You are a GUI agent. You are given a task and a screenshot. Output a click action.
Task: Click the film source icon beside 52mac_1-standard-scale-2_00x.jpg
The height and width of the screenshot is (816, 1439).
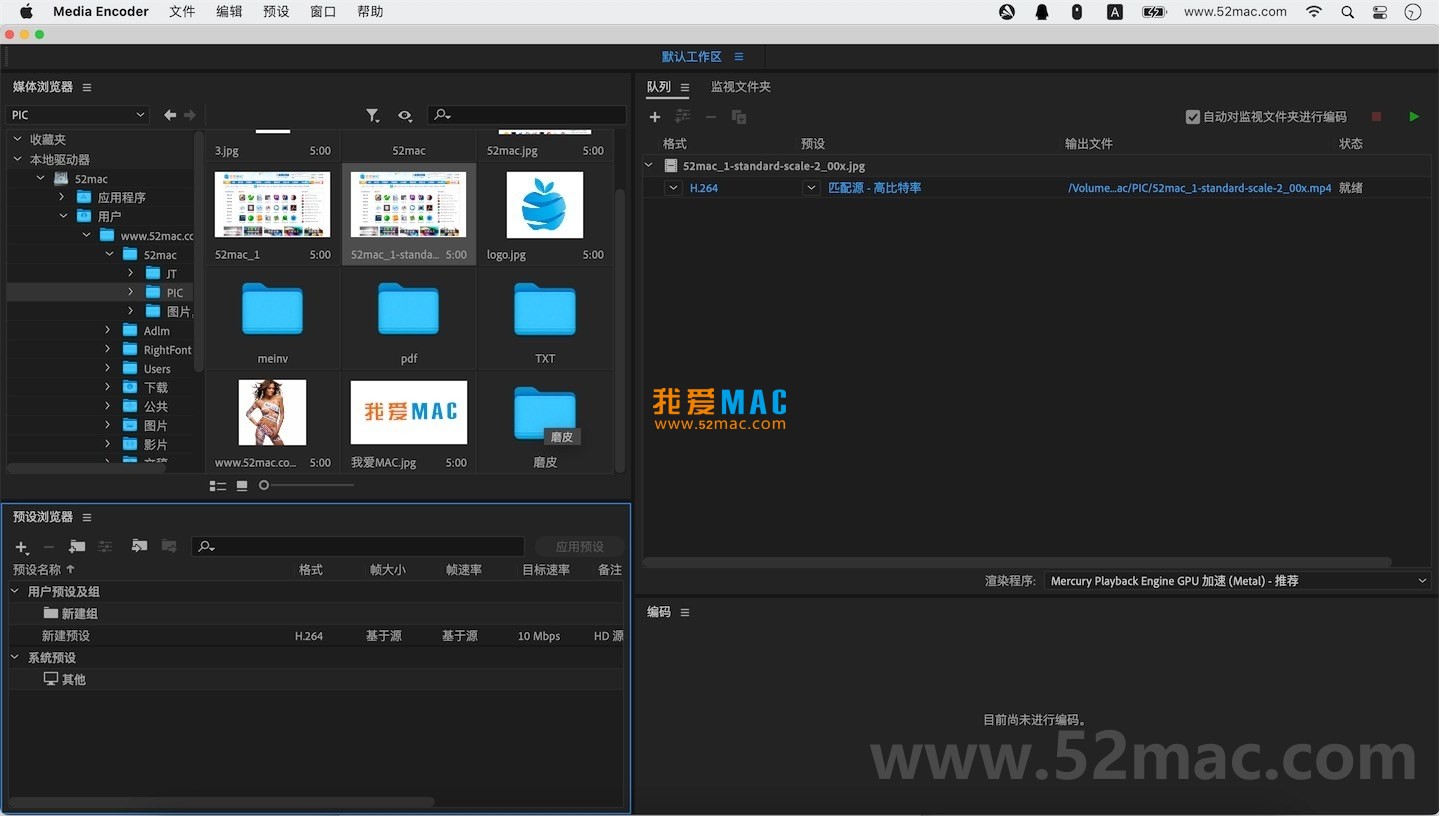672,166
